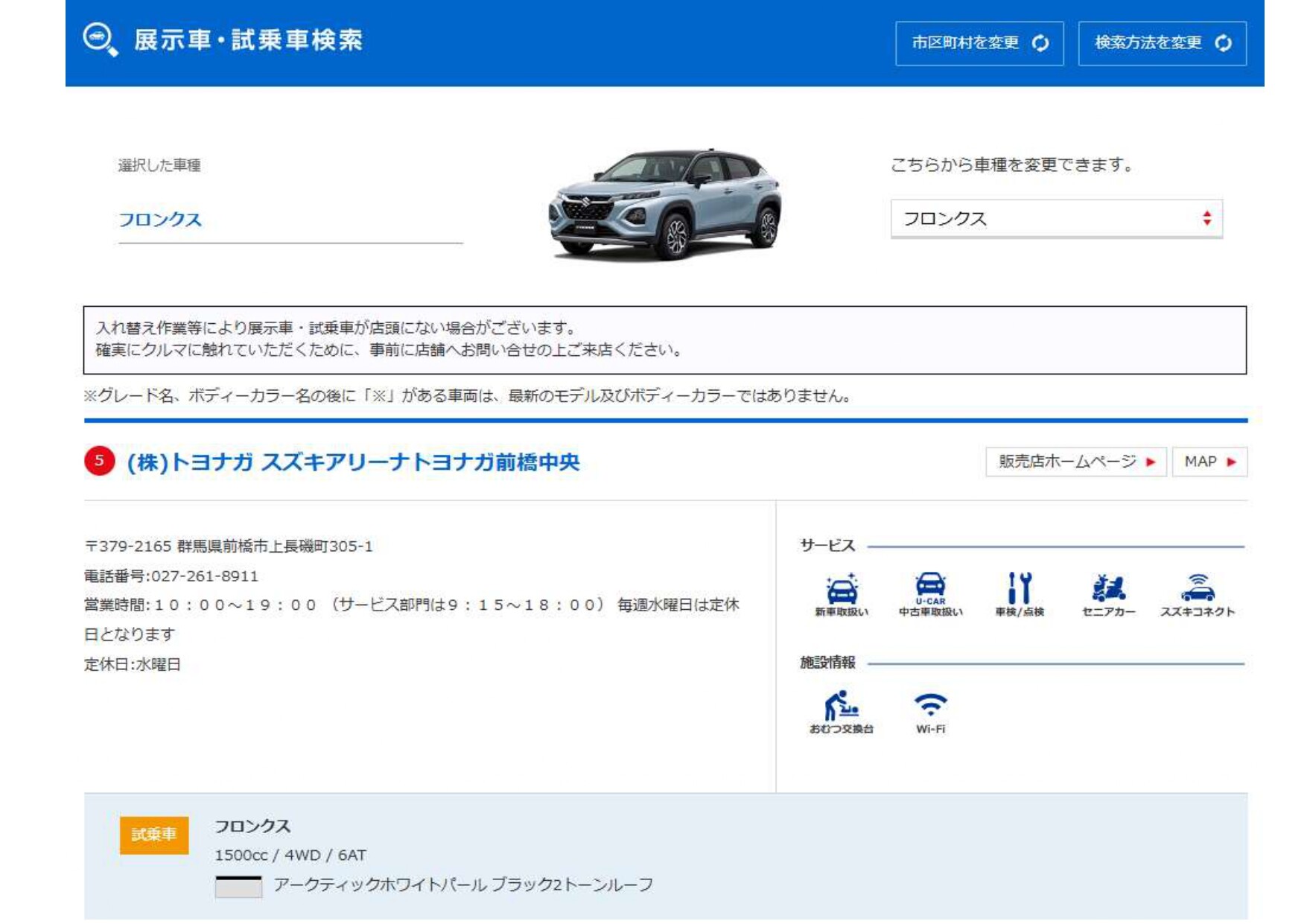
Task: Click dealer name トヨナガ前橋中央 heading
Action: [354, 462]
